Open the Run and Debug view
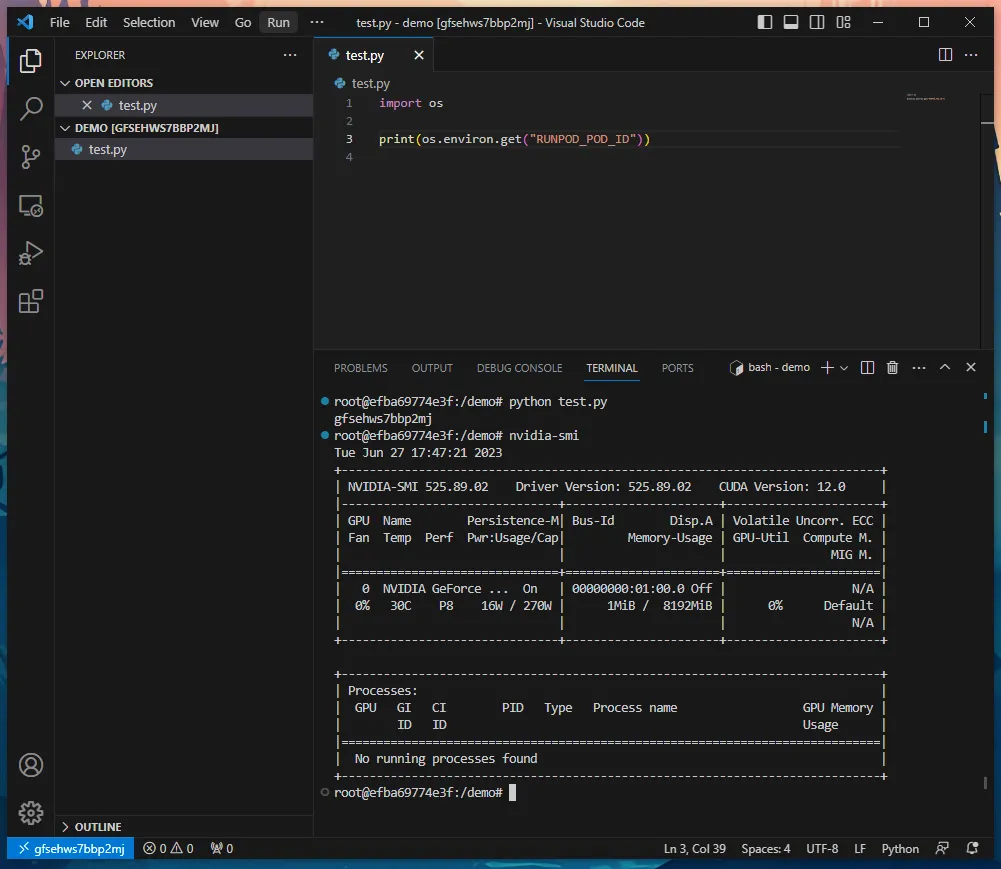The image size is (1001, 869). pyautogui.click(x=31, y=253)
